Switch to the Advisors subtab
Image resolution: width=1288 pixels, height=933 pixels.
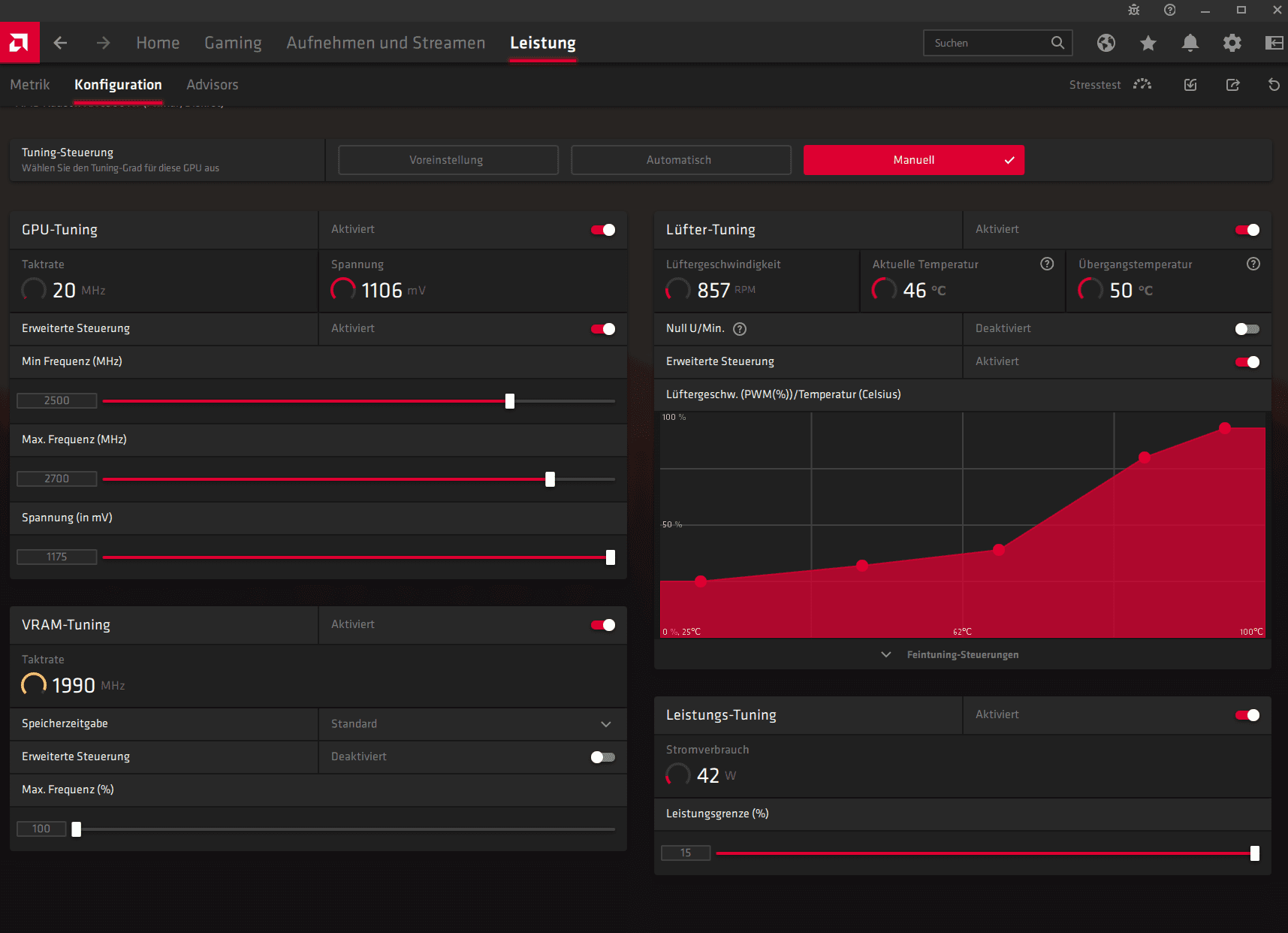tap(213, 85)
